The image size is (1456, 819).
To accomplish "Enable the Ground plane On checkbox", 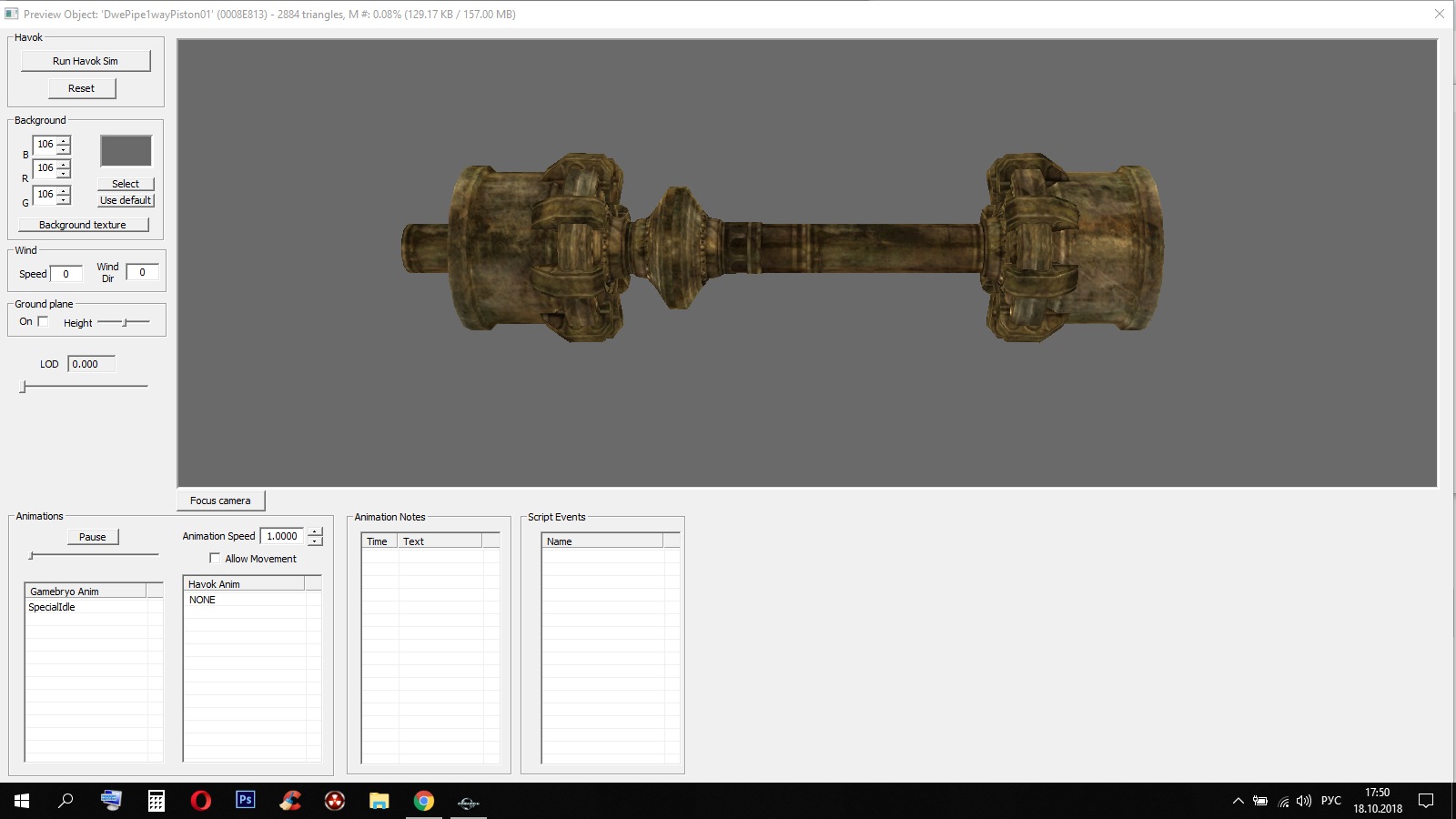I will click(43, 321).
